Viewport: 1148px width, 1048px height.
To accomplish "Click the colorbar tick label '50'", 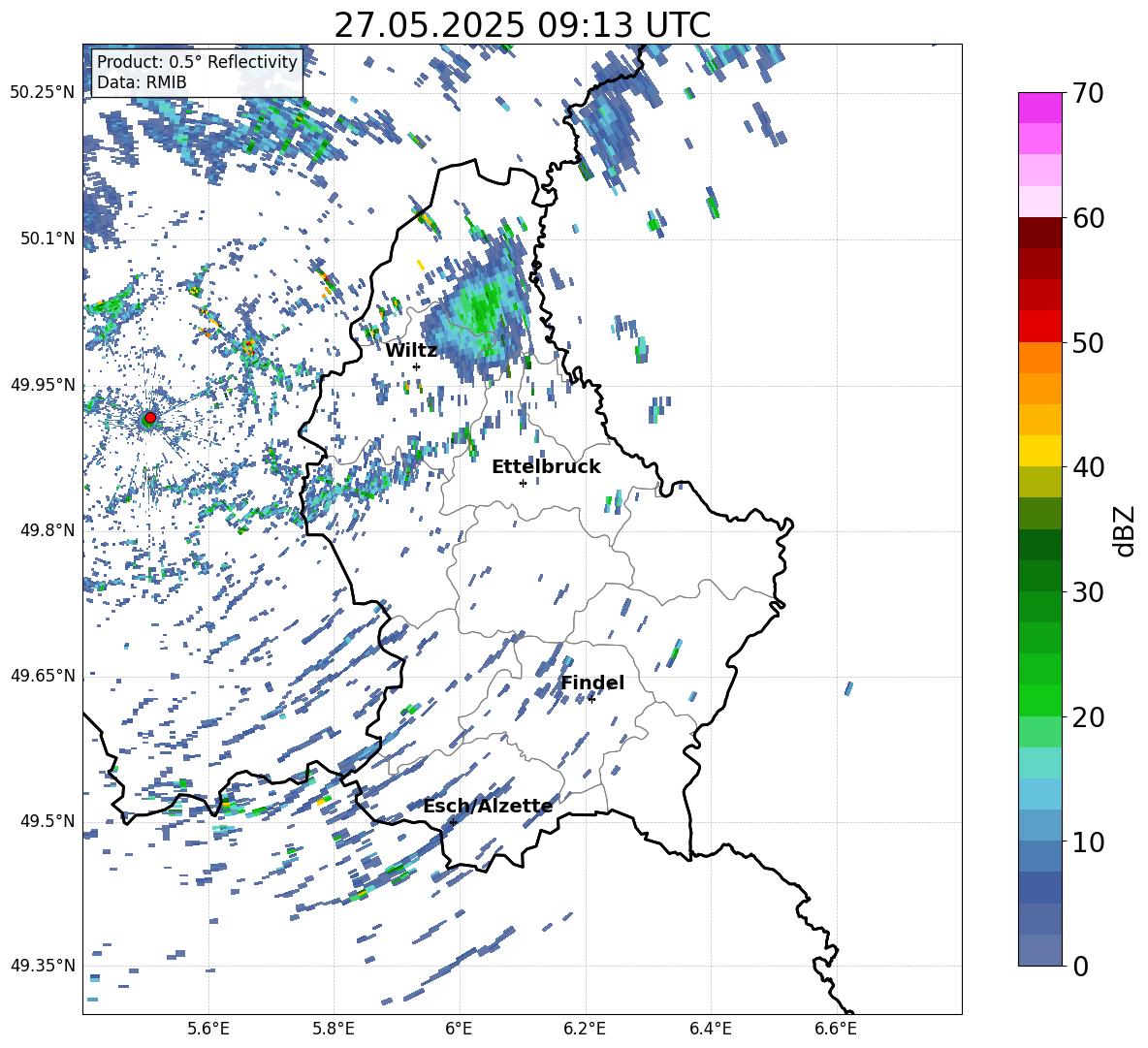I will (1088, 343).
